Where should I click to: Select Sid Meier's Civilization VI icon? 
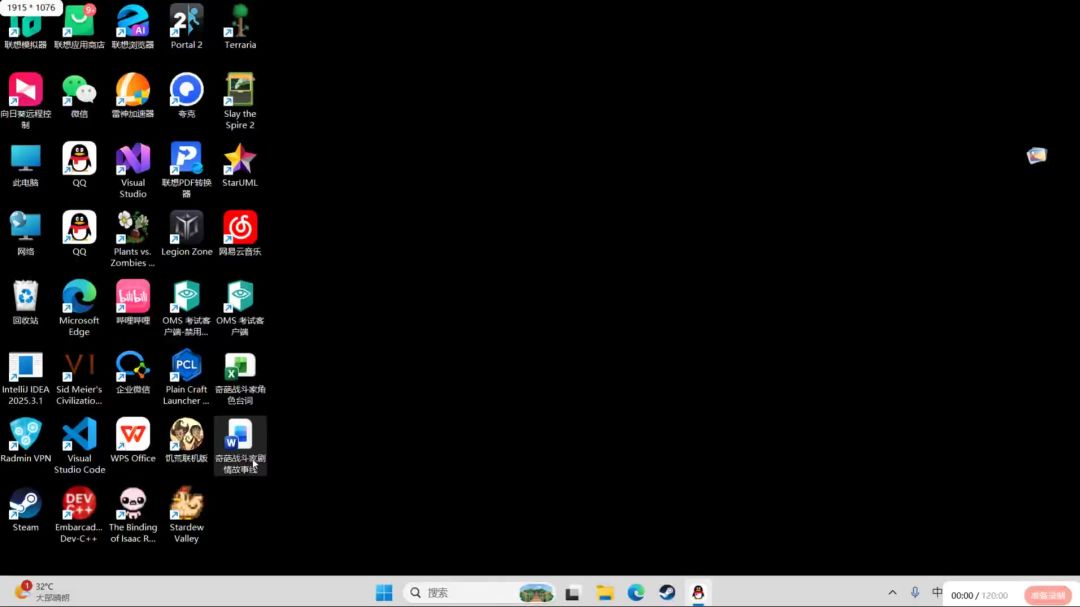point(79,377)
